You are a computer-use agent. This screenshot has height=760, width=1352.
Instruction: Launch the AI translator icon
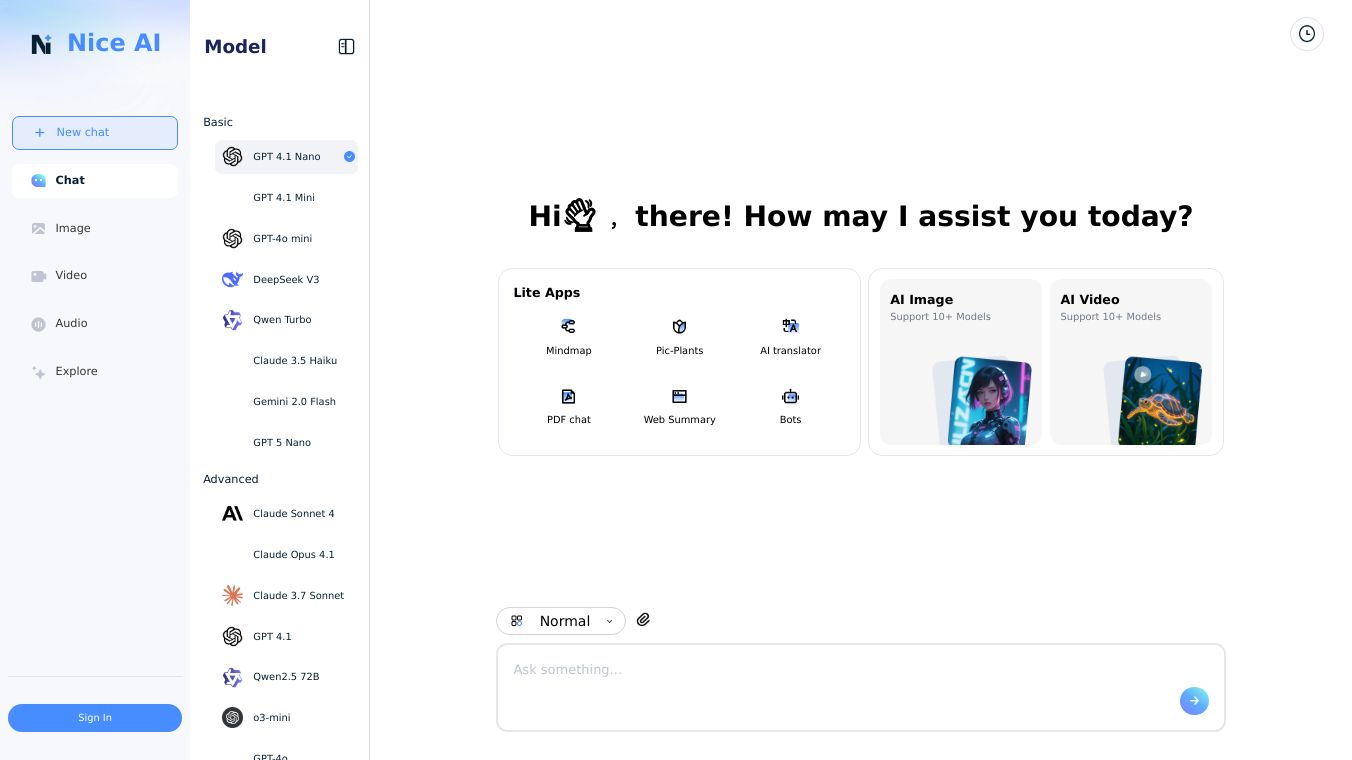point(791,326)
